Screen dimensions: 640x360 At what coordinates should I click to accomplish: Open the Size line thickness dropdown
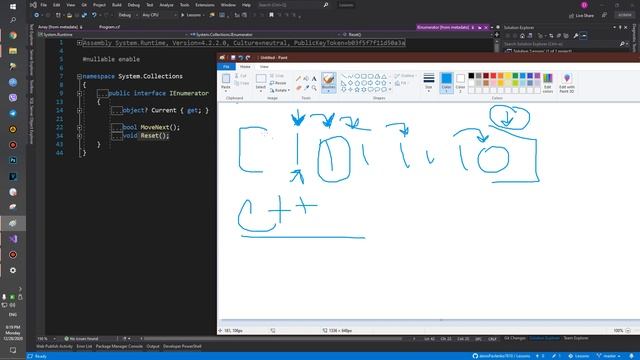click(429, 82)
